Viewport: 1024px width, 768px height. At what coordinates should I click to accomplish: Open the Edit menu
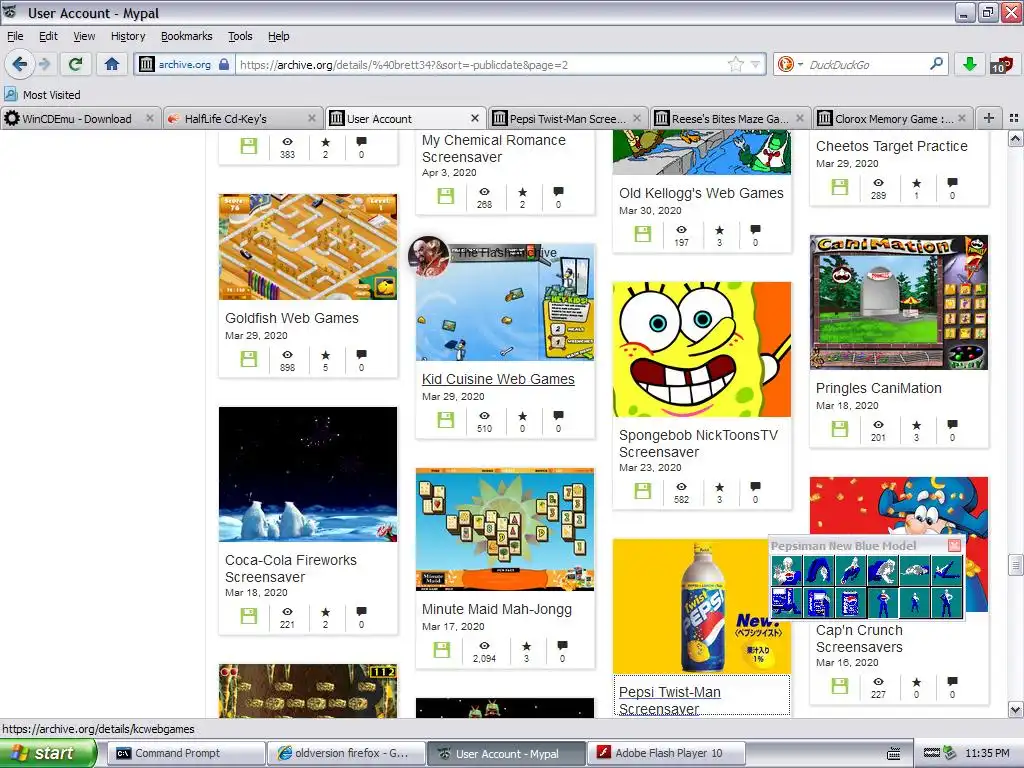click(48, 36)
